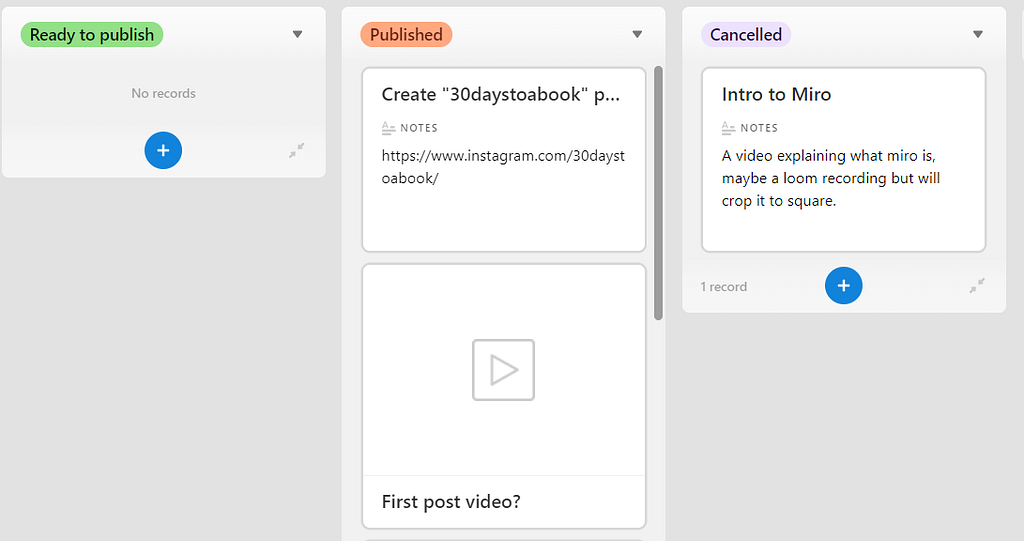This screenshot has width=1024, height=541.
Task: Add record to Cancelled stack
Action: pos(843,286)
